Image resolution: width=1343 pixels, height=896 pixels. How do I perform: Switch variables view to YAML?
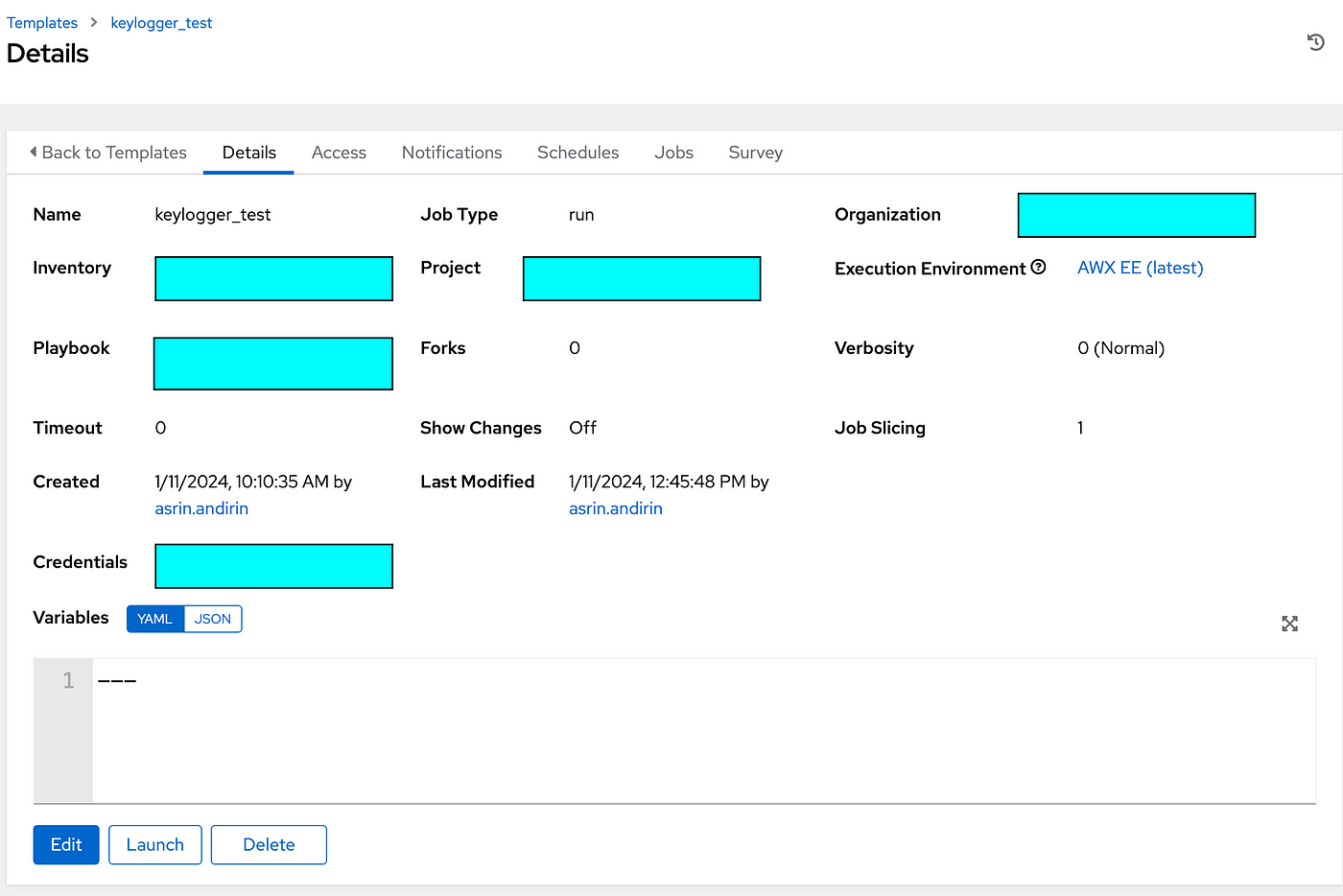point(154,619)
